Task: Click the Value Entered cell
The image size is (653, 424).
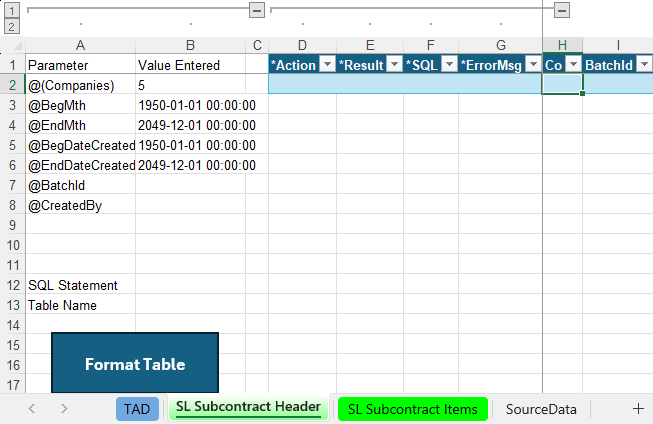Action: 190,65
